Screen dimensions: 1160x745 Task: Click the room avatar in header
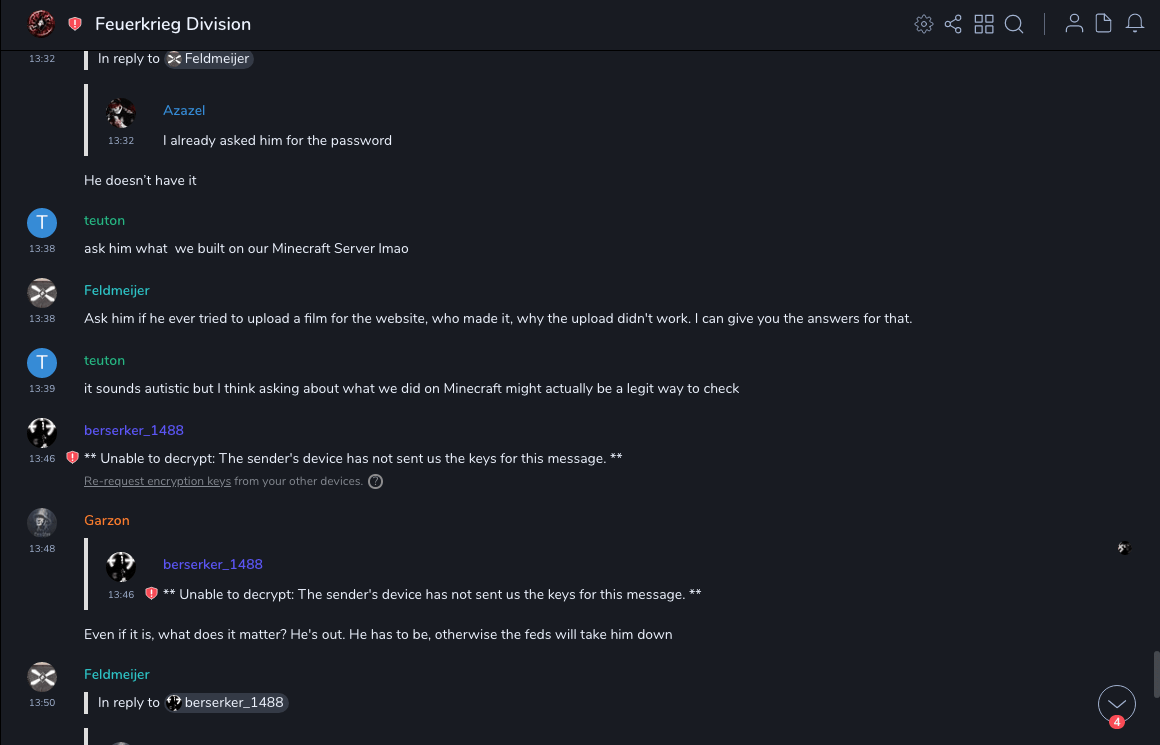[41, 24]
